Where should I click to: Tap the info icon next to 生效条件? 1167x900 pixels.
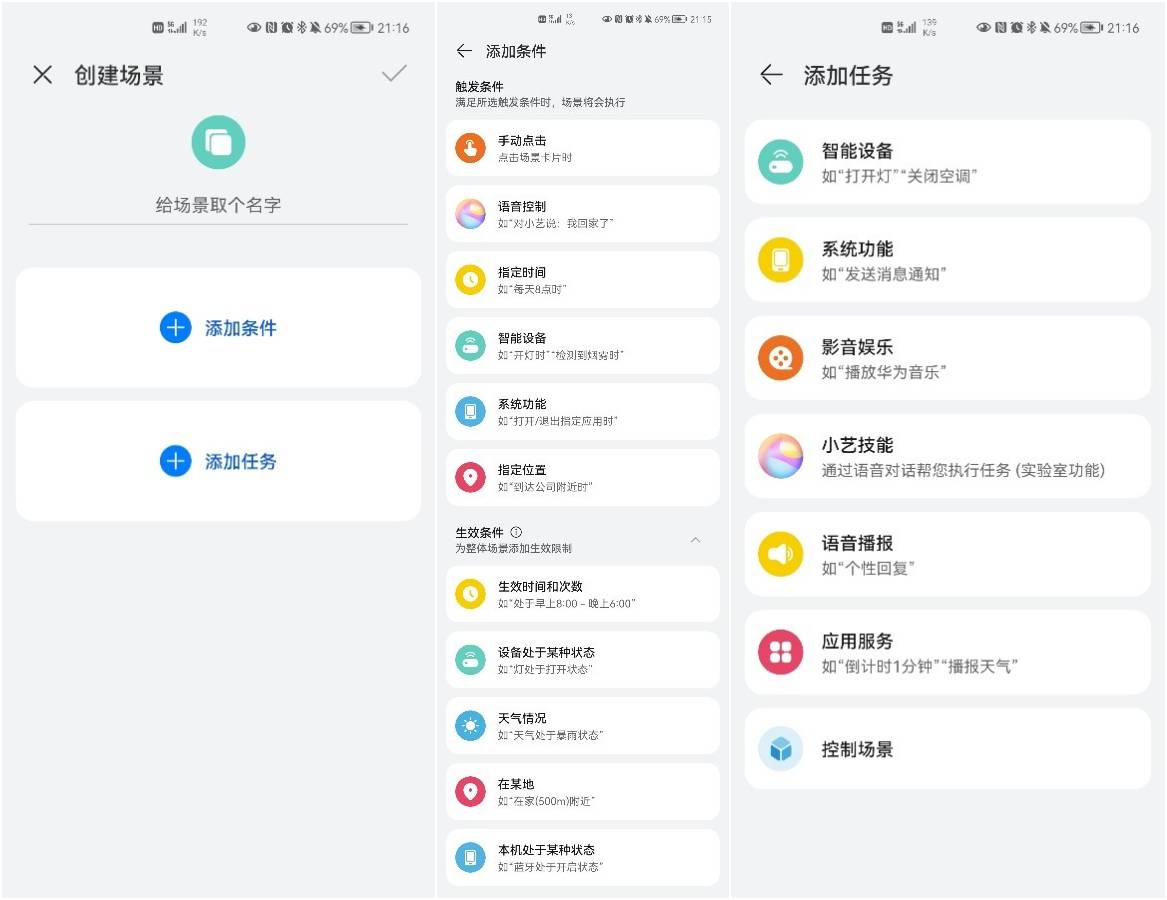click(x=516, y=532)
